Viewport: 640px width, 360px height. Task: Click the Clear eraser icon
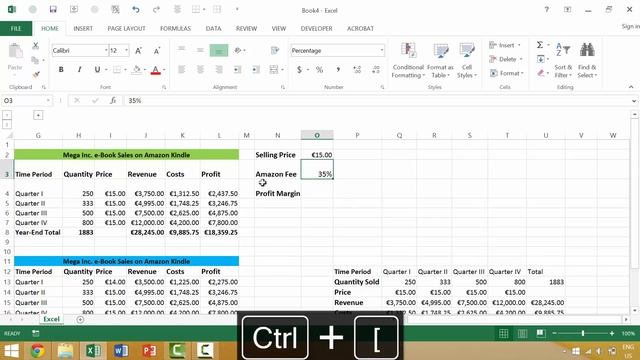541,73
